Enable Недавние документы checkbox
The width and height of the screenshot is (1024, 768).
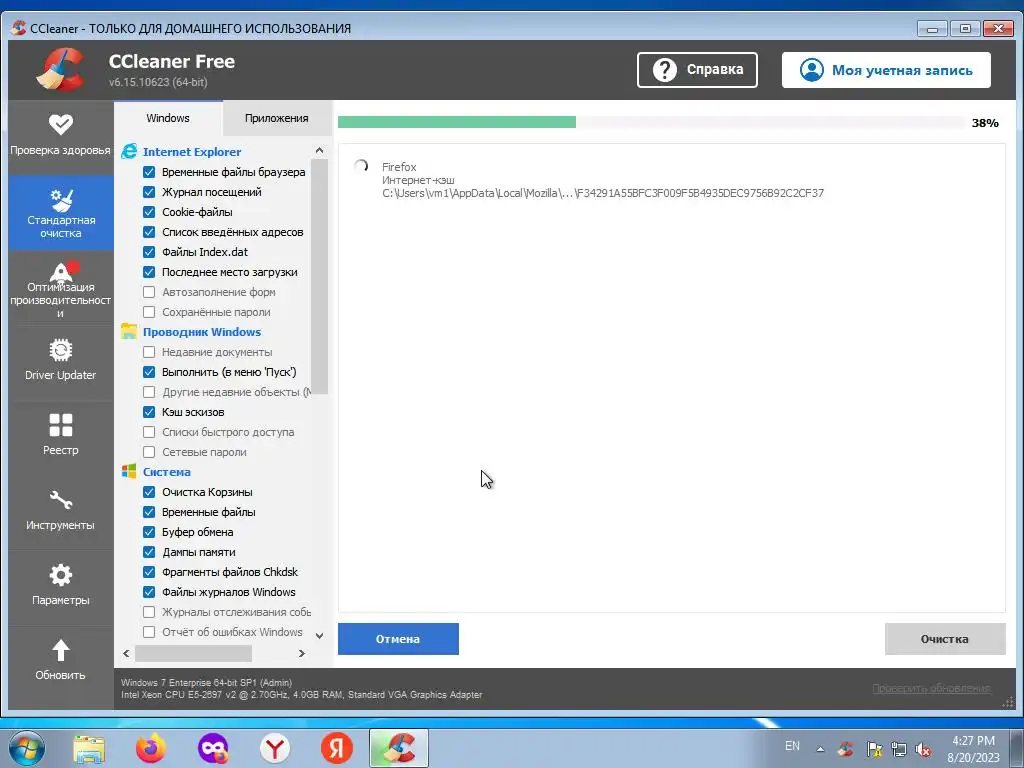(149, 352)
